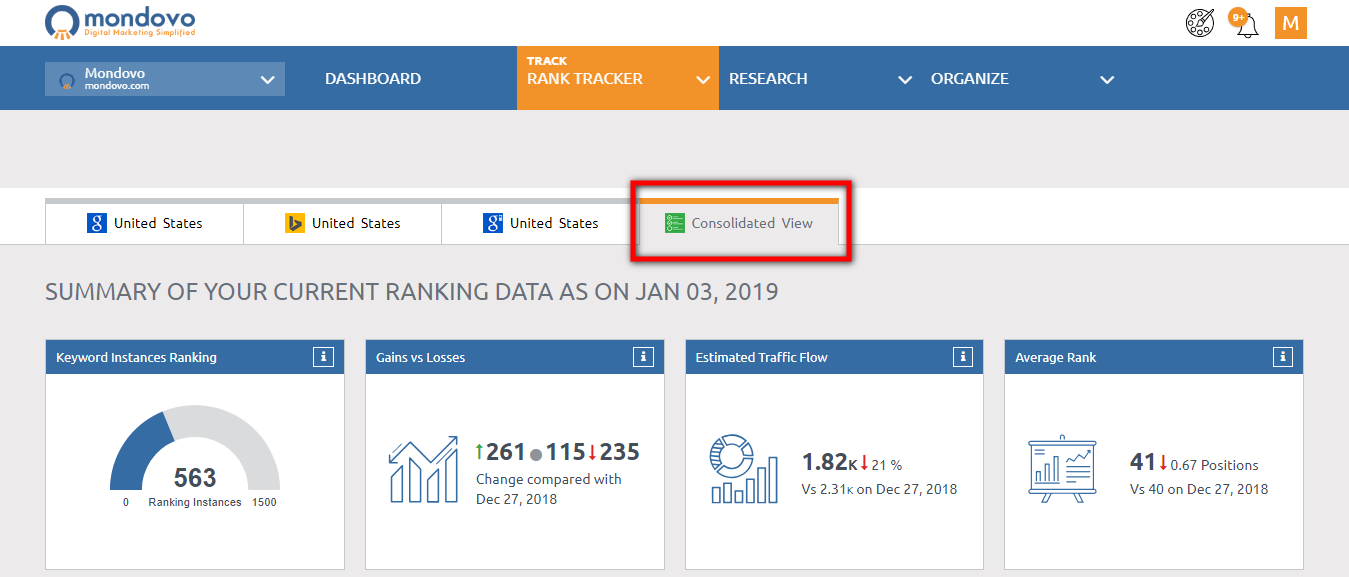Go to the Dashboard menu
This screenshot has width=1349, height=577.
373,79
